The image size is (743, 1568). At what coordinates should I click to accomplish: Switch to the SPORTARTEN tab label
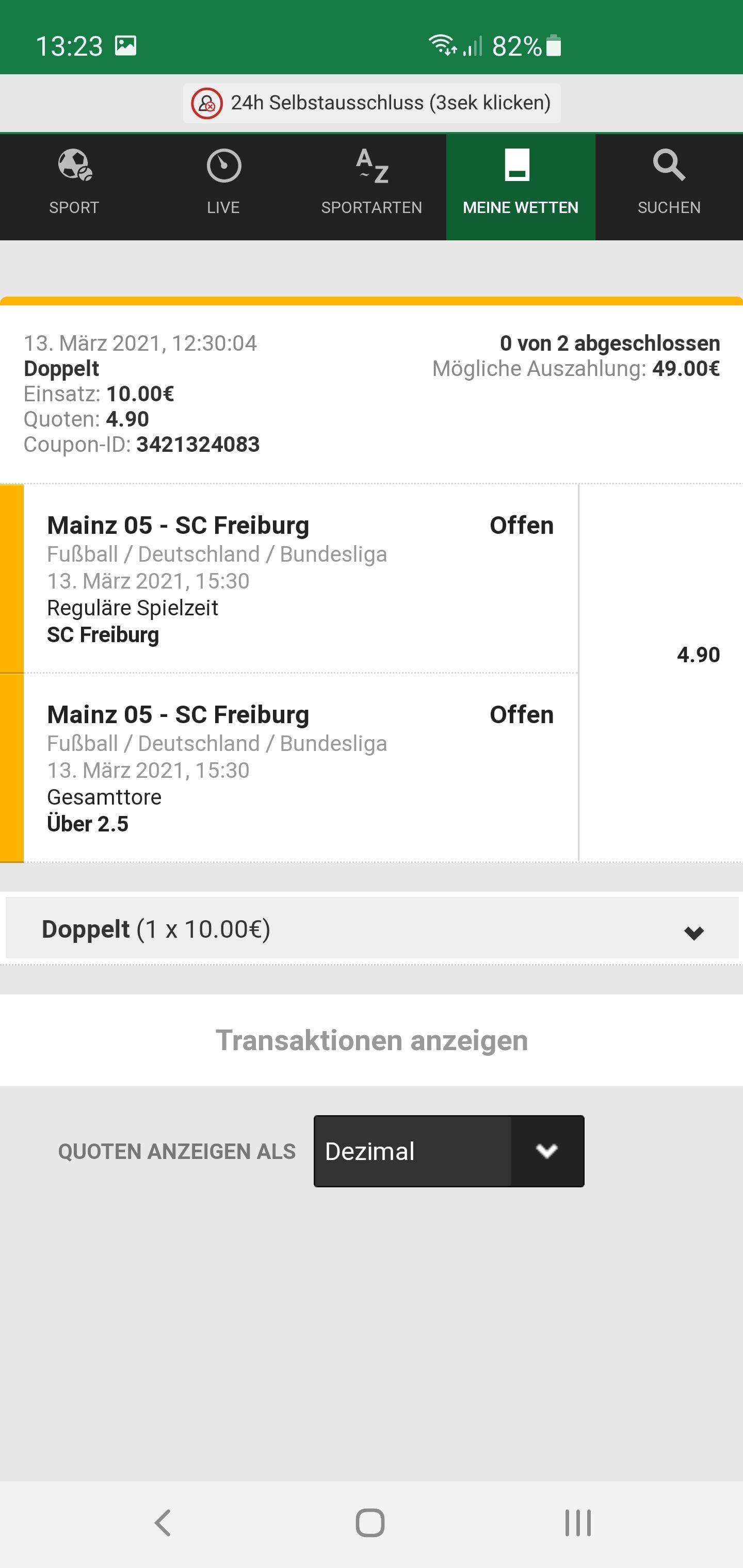pos(372,207)
